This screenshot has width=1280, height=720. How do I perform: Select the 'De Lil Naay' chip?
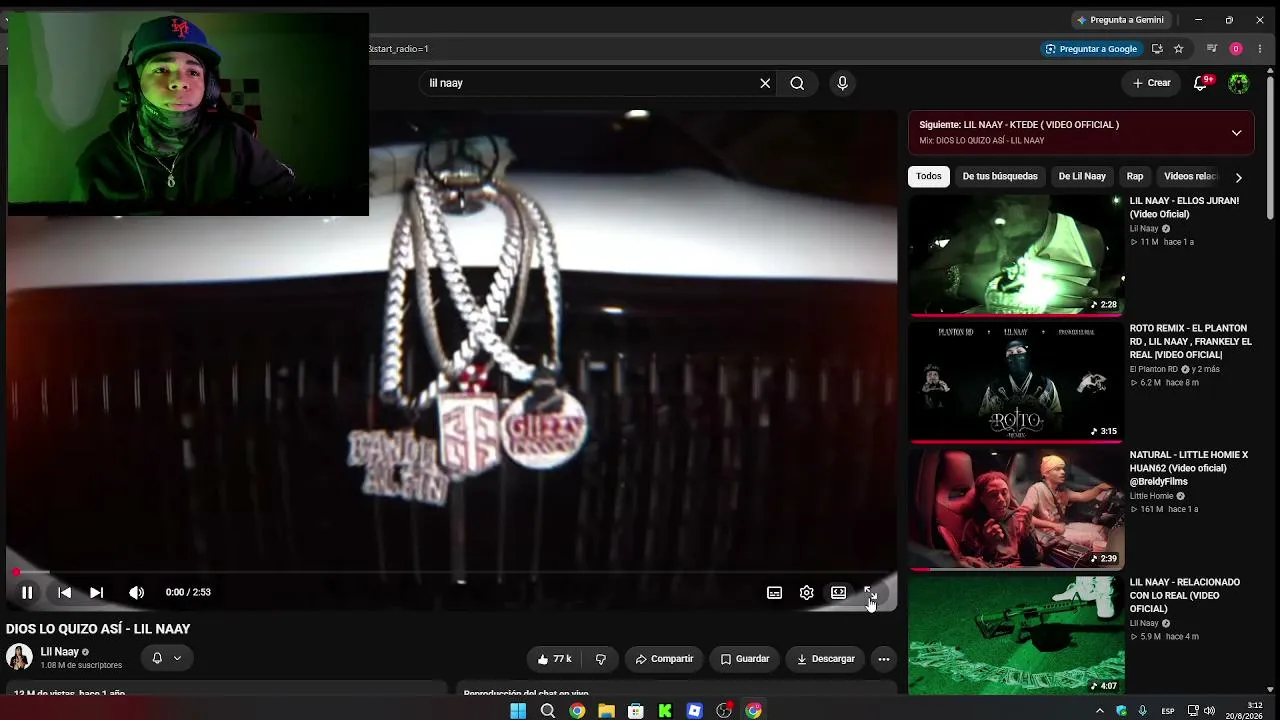click(x=1082, y=176)
